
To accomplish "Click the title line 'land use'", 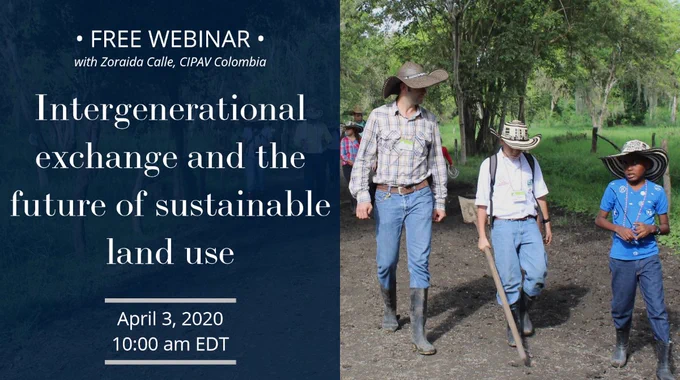I will click(170, 252).
